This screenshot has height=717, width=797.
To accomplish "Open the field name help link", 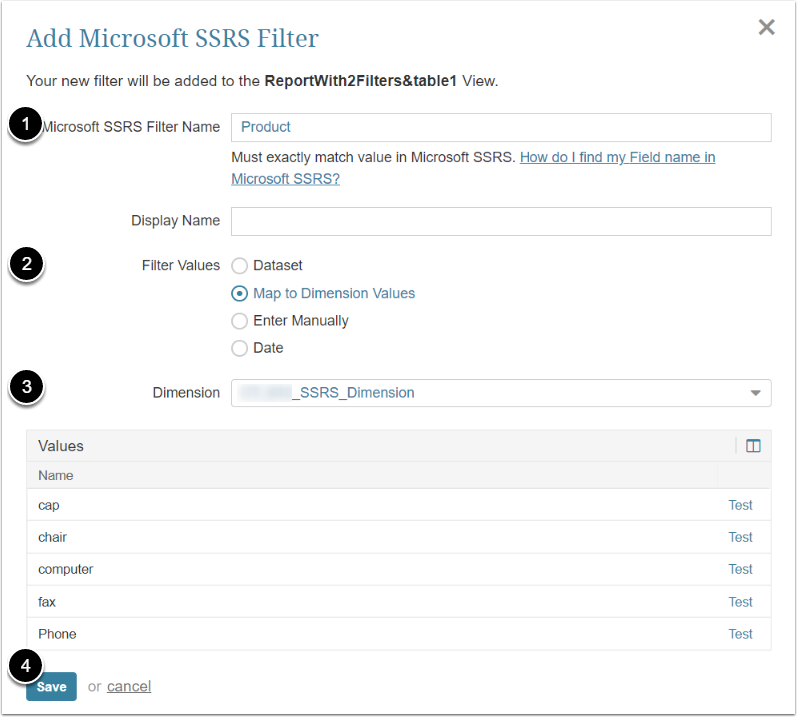I will [x=617, y=158].
